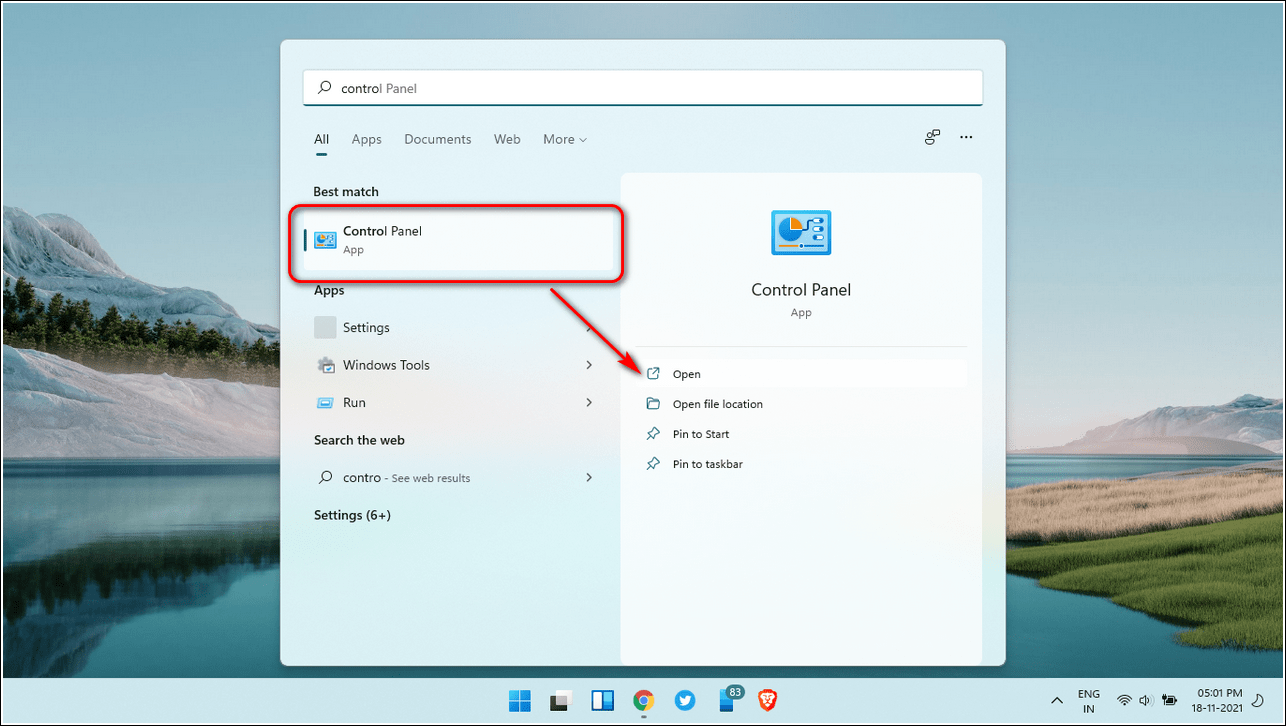
Task: Click Open in the Control Panel actions
Action: click(687, 374)
